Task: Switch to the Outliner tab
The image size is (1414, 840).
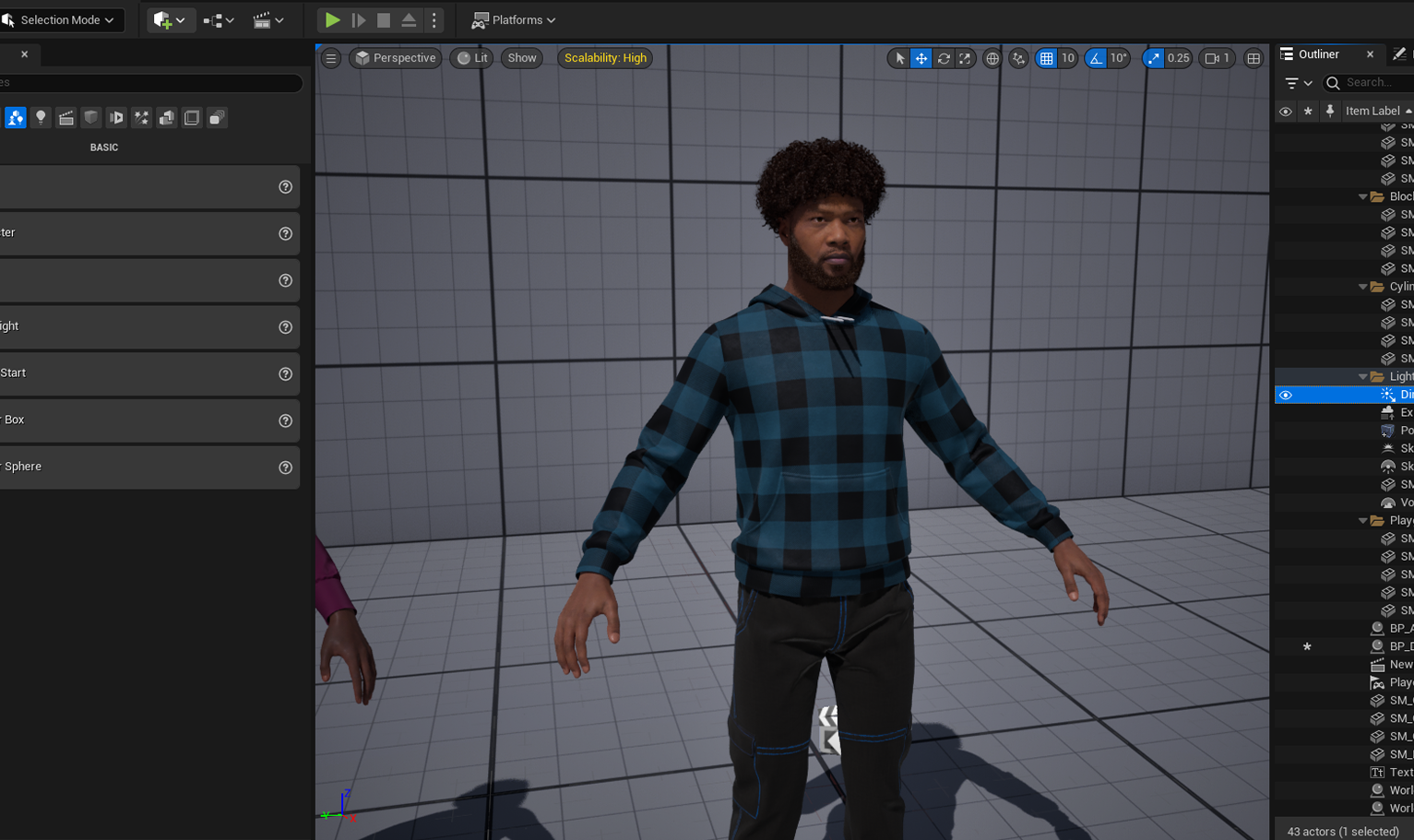Action: 1317,54
